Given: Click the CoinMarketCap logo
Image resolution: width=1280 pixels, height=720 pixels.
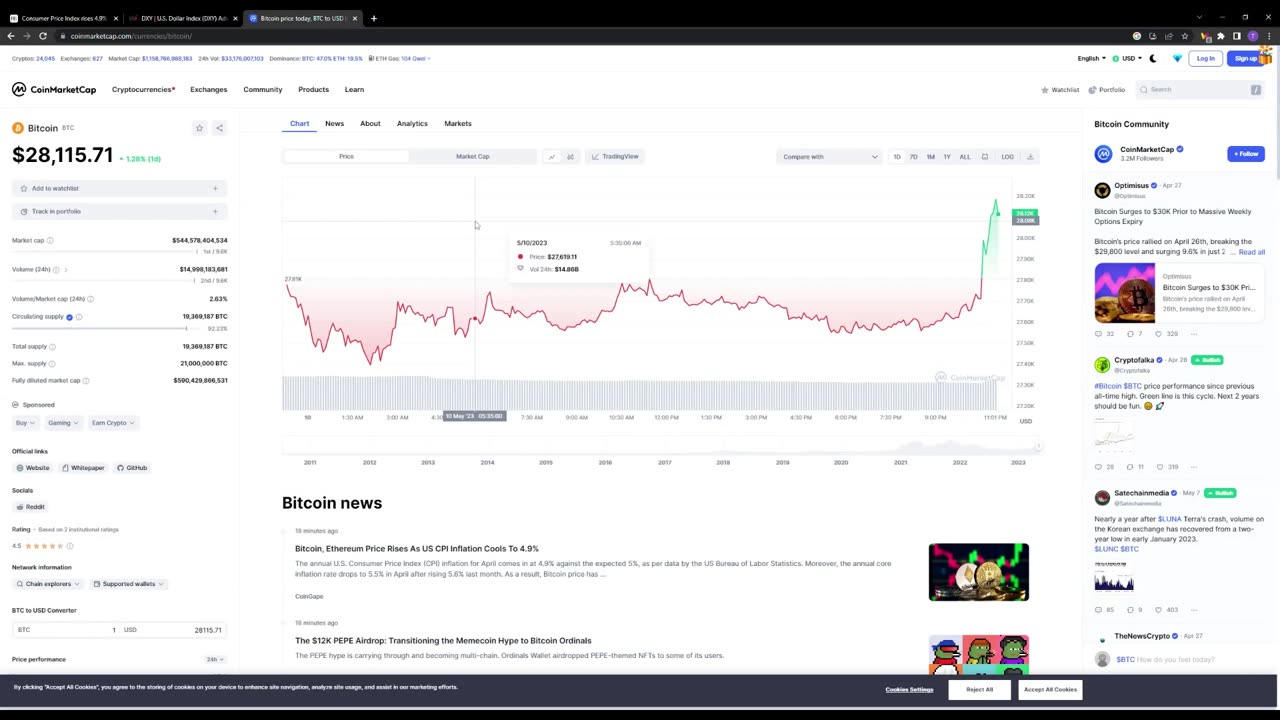Looking at the screenshot, I should (54, 89).
